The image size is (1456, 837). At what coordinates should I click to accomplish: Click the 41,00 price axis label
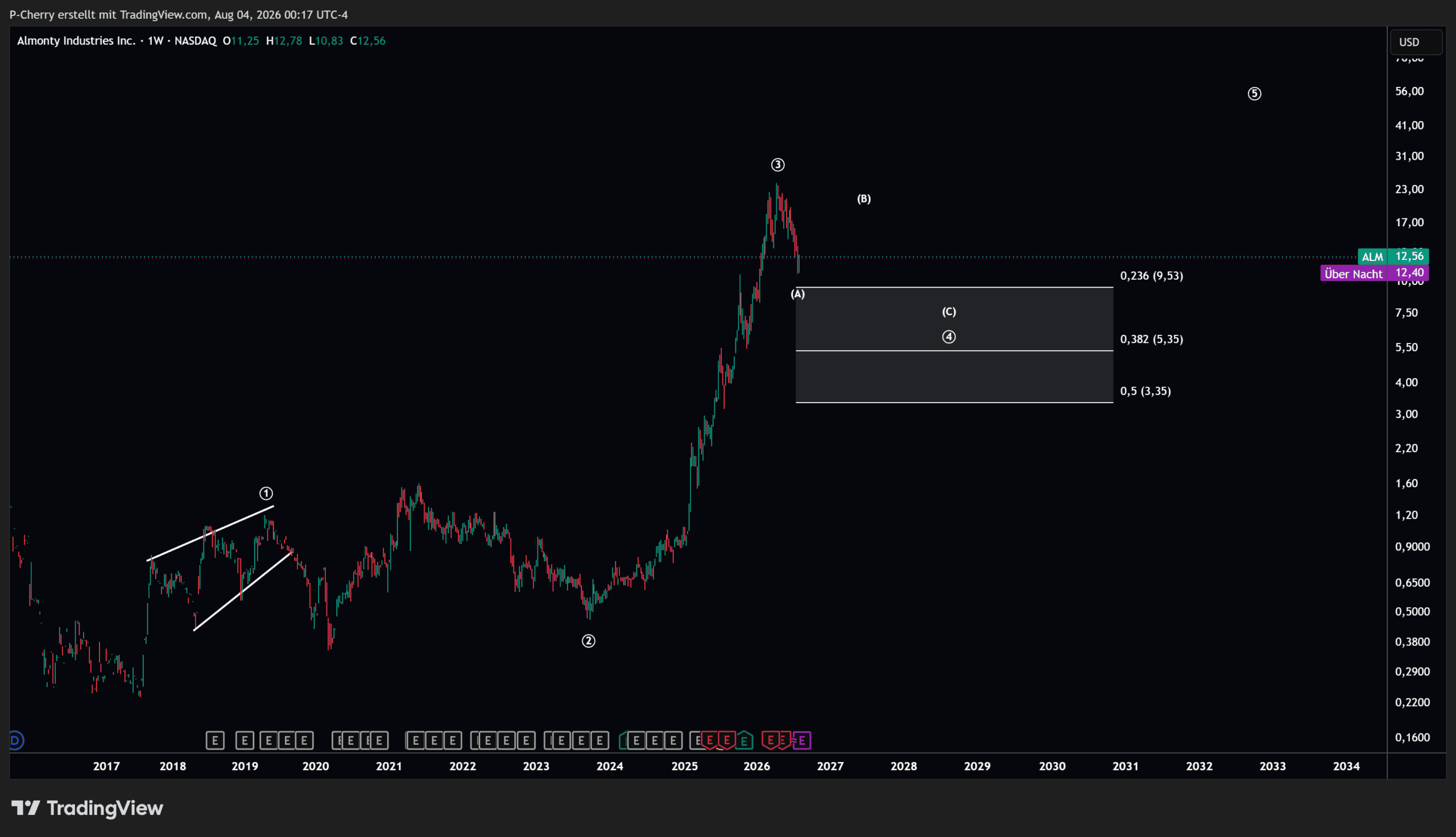[1409, 125]
